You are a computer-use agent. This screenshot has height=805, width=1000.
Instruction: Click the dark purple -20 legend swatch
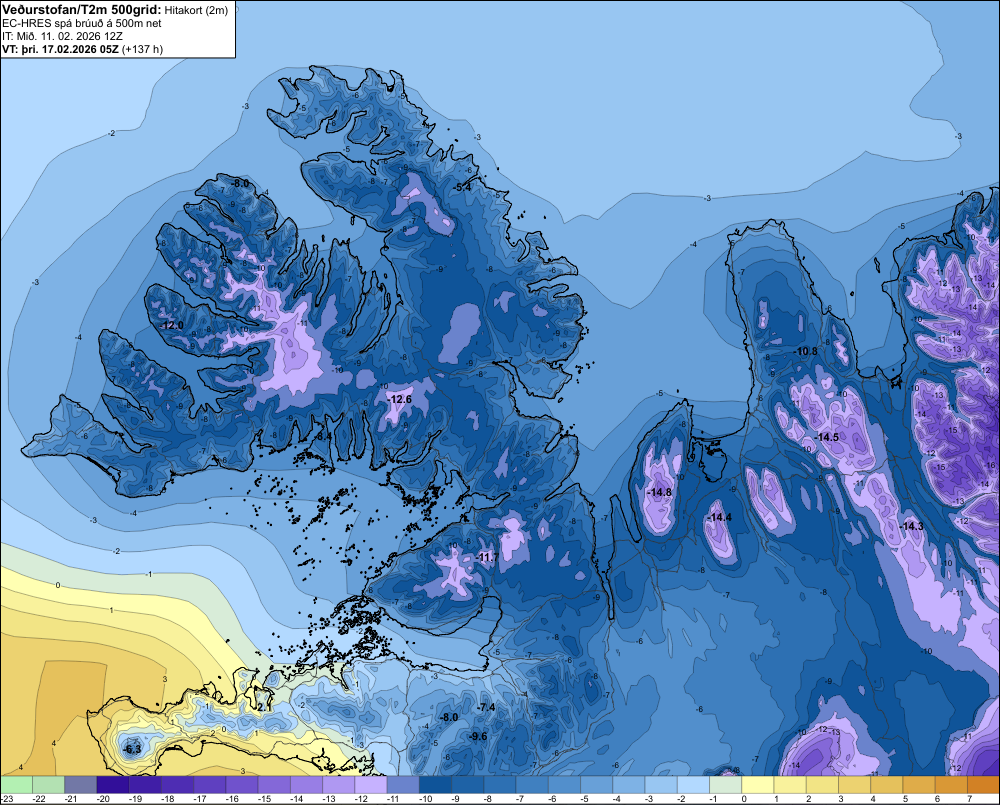112,785
